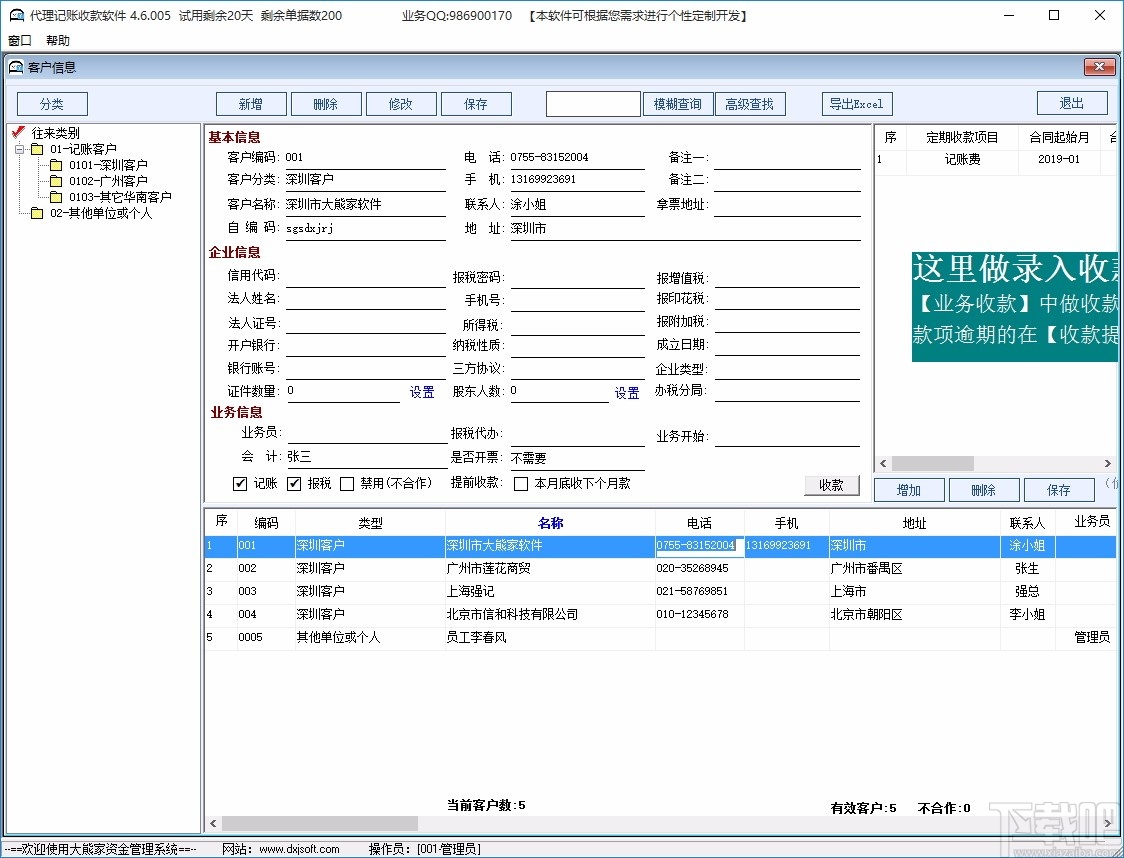This screenshot has width=1124, height=858.
Task: Click 增加 in the payment items panel
Action: (x=908, y=489)
